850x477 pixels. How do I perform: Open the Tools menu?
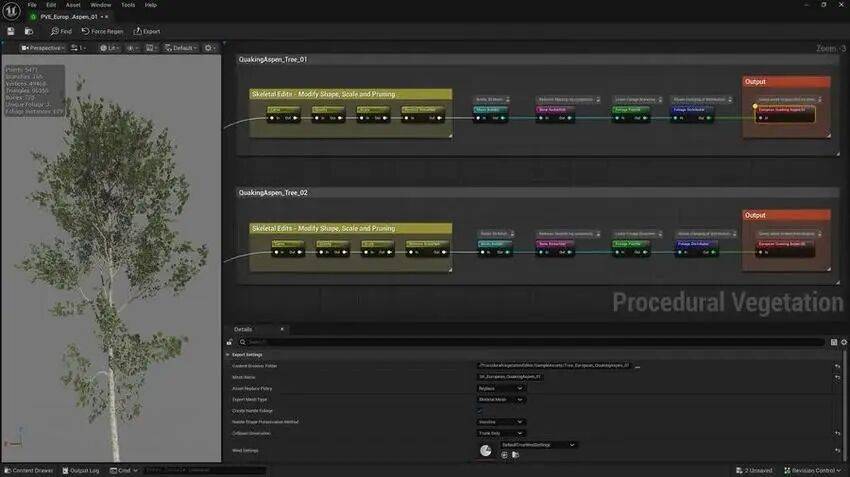click(x=128, y=5)
